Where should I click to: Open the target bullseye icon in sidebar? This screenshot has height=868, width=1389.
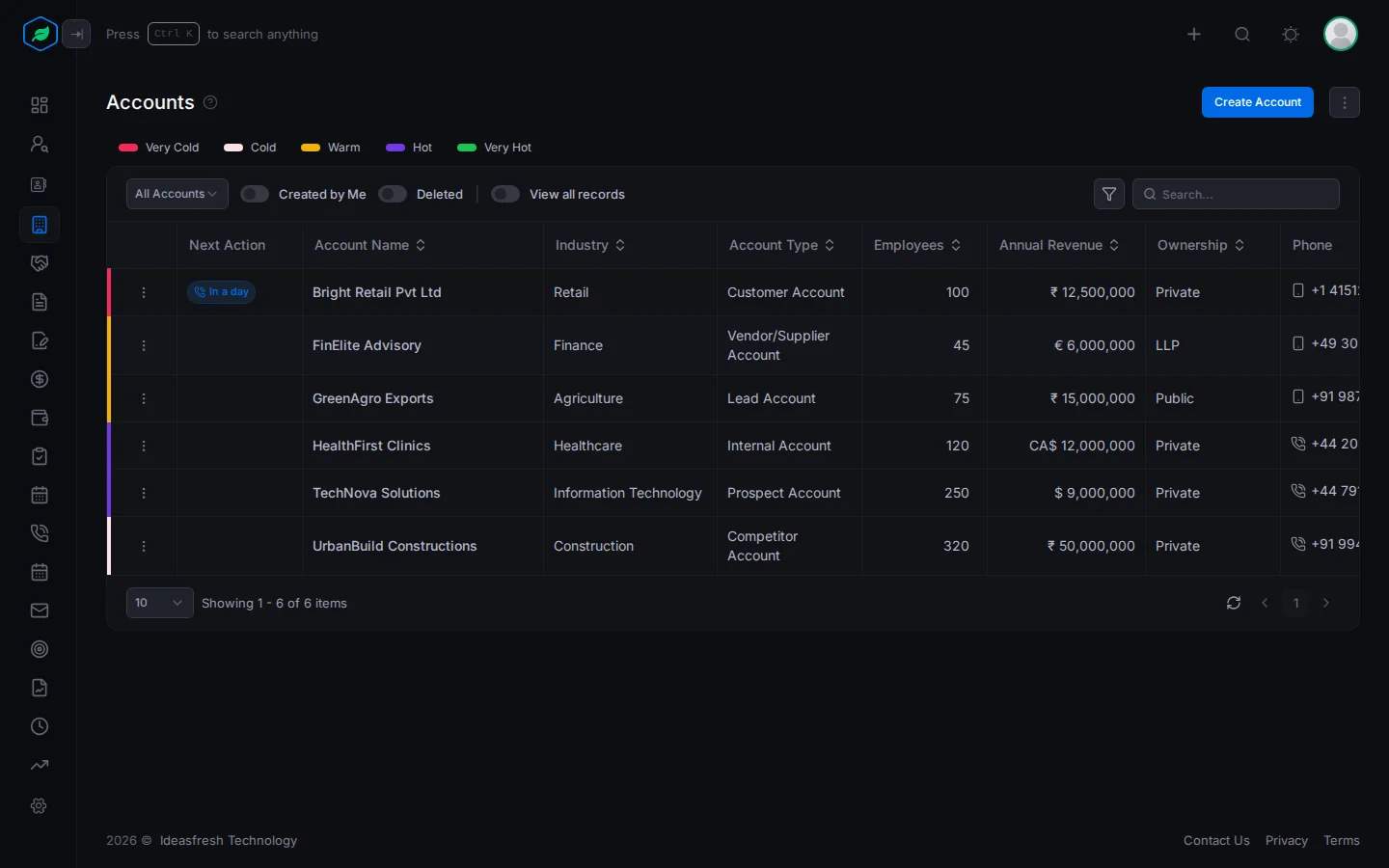pyautogui.click(x=40, y=649)
